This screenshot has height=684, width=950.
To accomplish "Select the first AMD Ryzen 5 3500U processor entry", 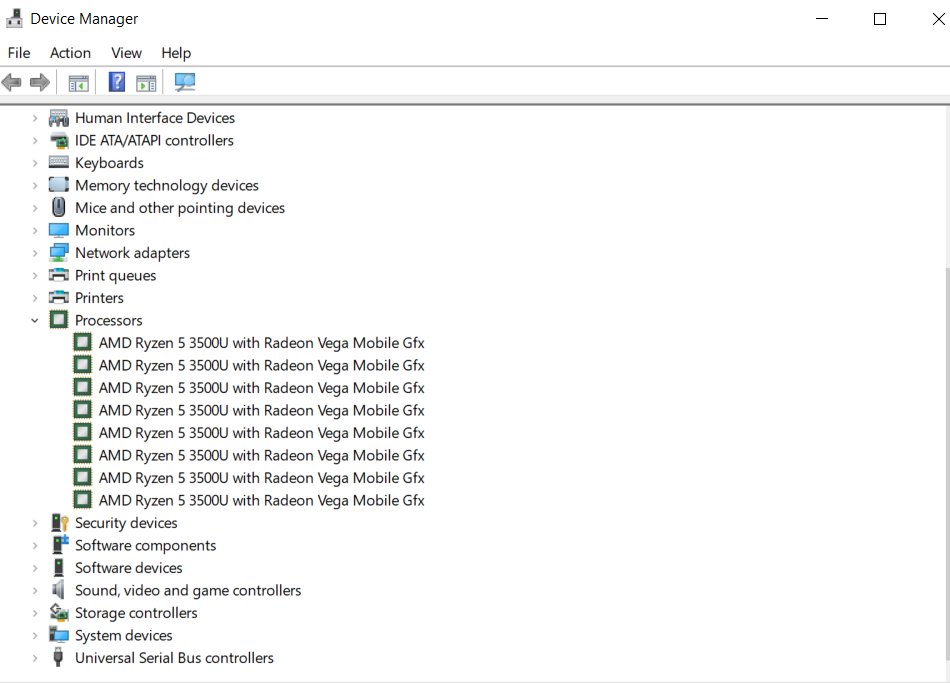I will [x=261, y=343].
